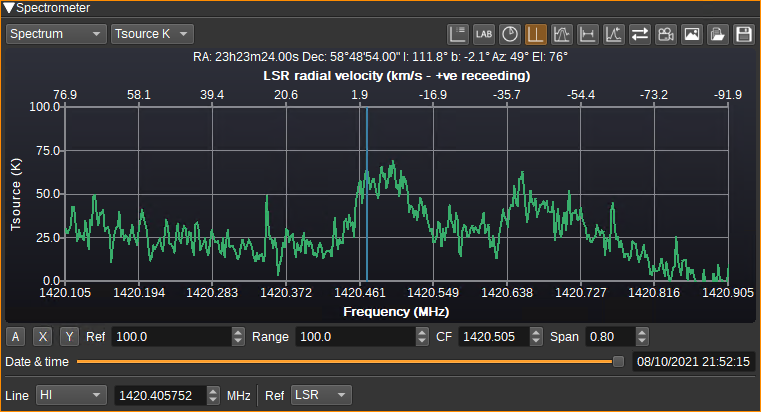The image size is (761, 412).
Task: Click the peak marker chart icon
Action: pyautogui.click(x=614, y=34)
